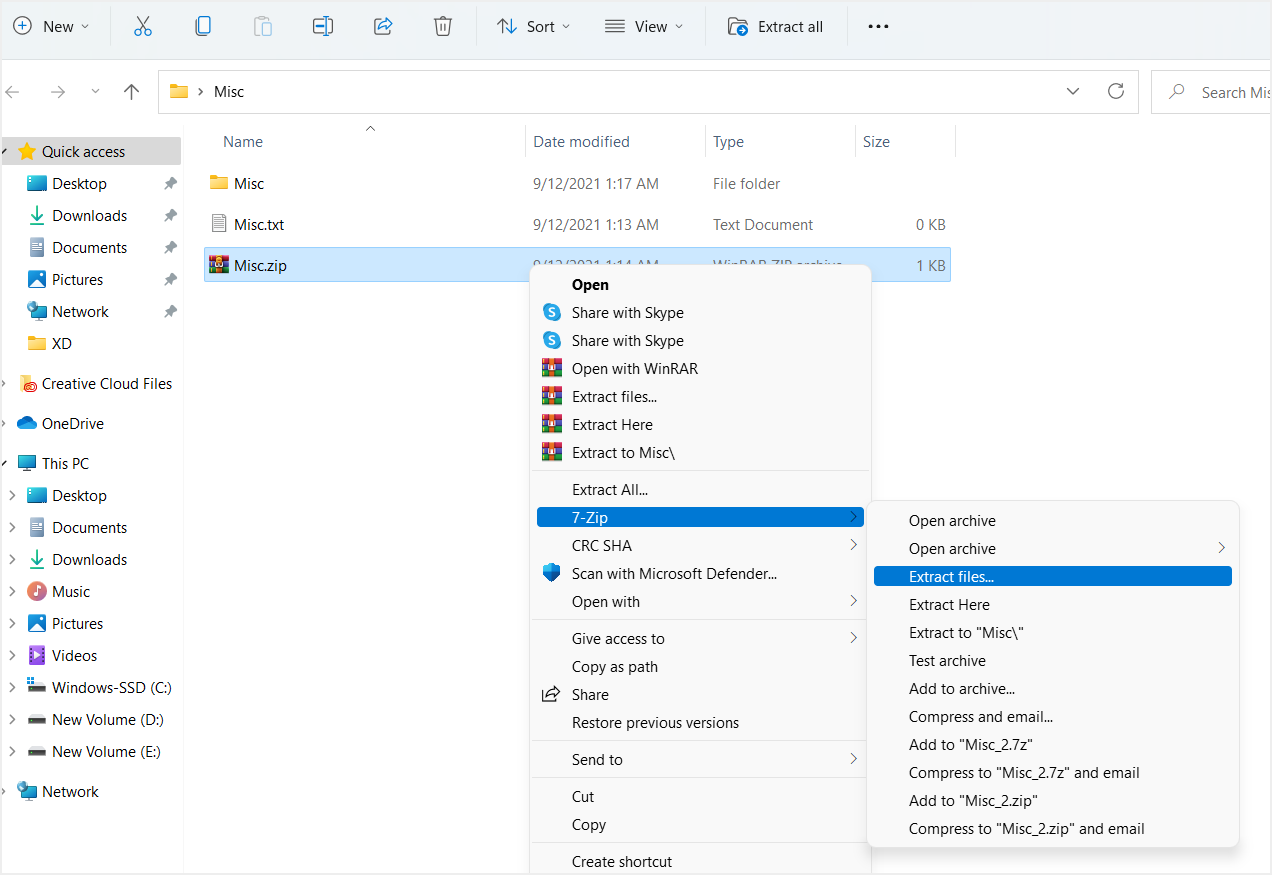The image size is (1272, 875).
Task: Click Test archive in 7-Zip submenu
Action: click(947, 661)
